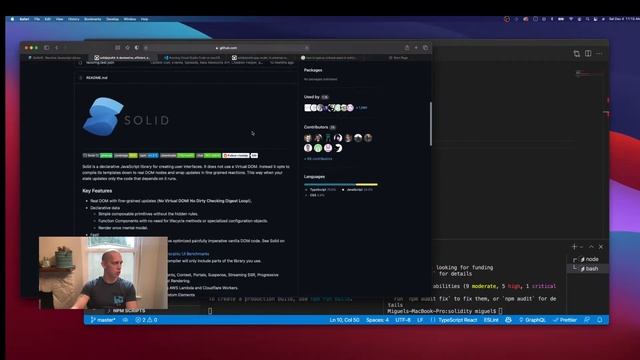Click the last contributor avatar in second row
The width and height of the screenshot is (640, 360).
pos(338,148)
